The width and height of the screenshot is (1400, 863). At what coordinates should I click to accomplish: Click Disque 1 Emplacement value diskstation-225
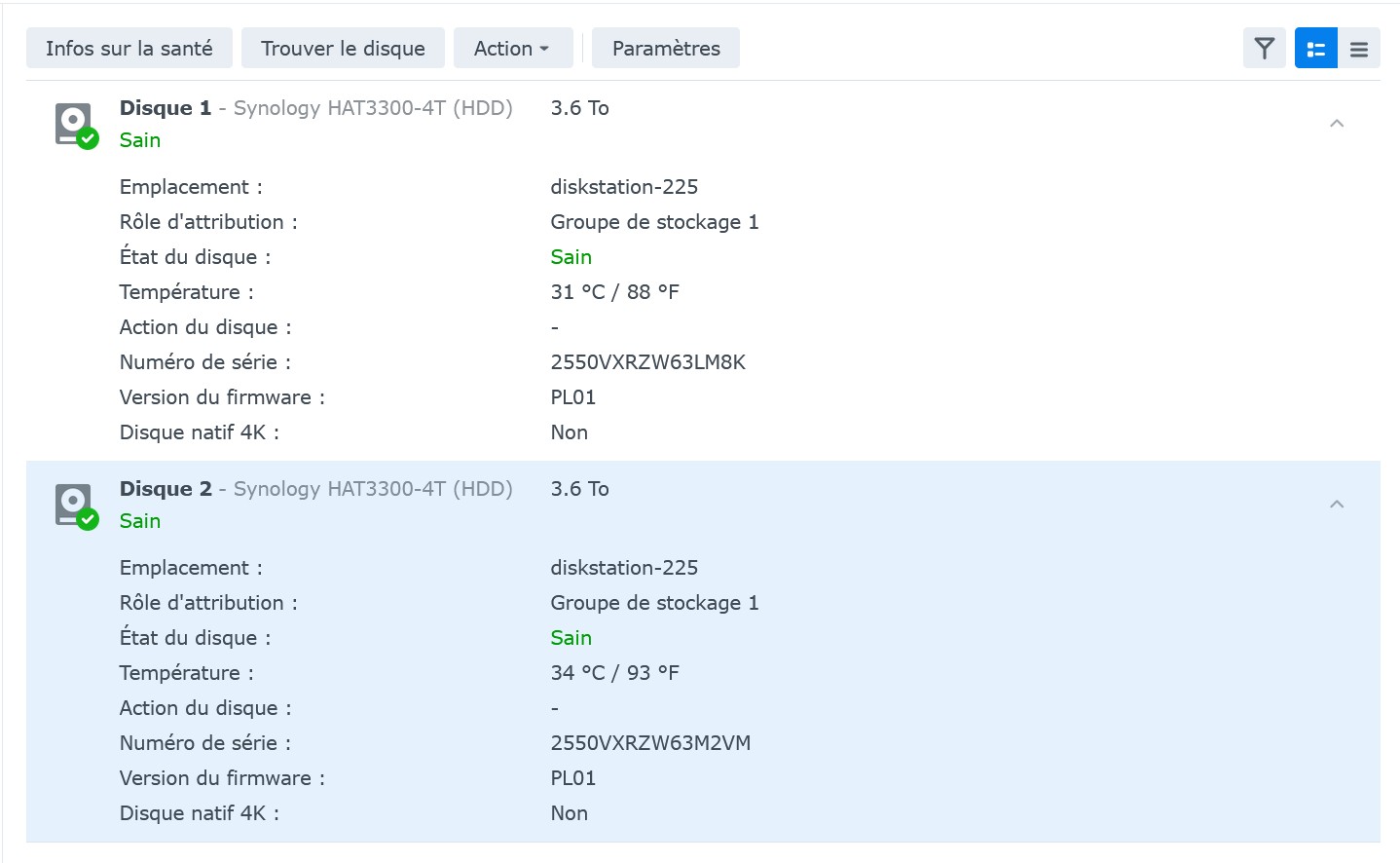(x=625, y=187)
